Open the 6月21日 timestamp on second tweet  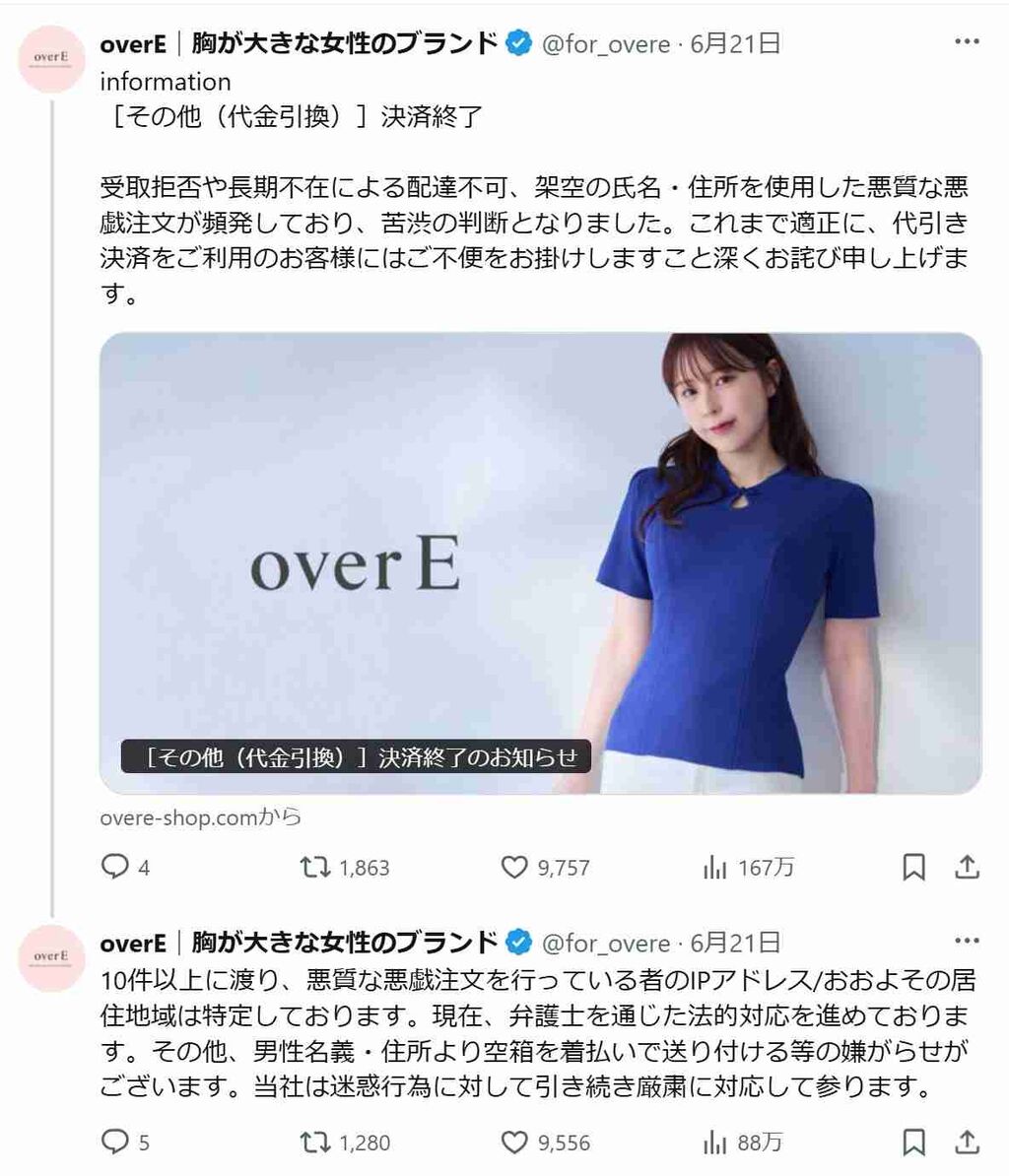(735, 943)
